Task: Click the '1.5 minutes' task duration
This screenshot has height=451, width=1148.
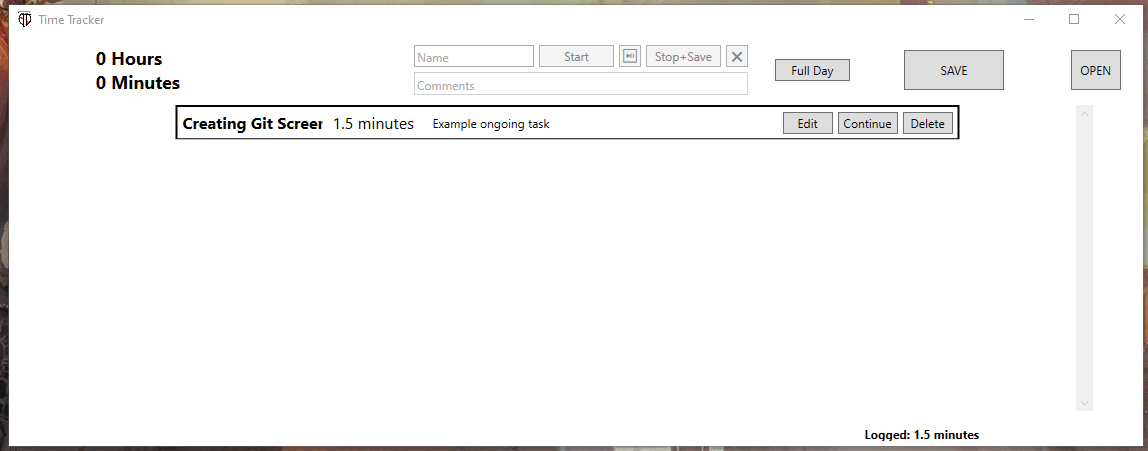Action: (x=373, y=124)
